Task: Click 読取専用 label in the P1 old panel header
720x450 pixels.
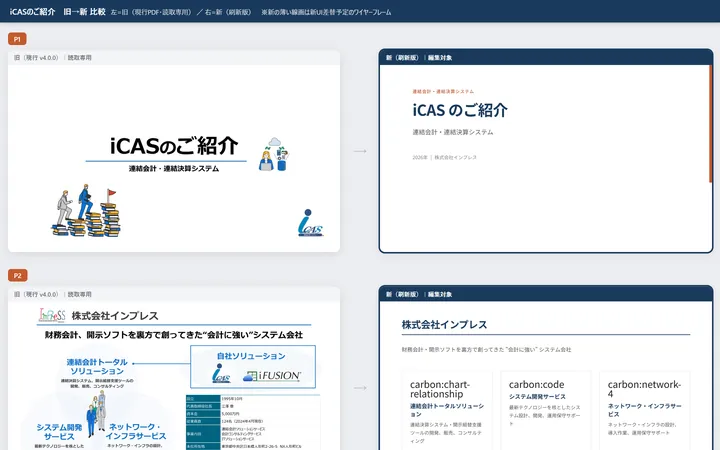Action: pos(79,57)
